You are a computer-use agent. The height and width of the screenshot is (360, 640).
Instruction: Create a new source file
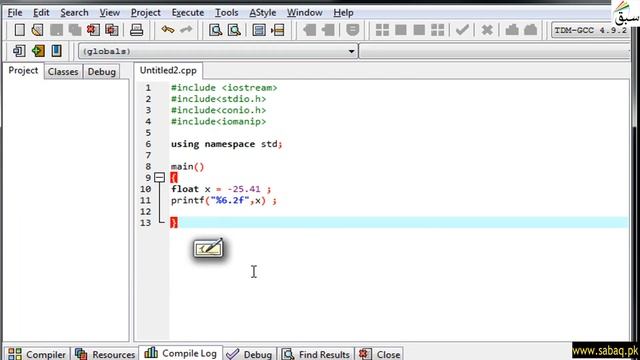pos(20,30)
